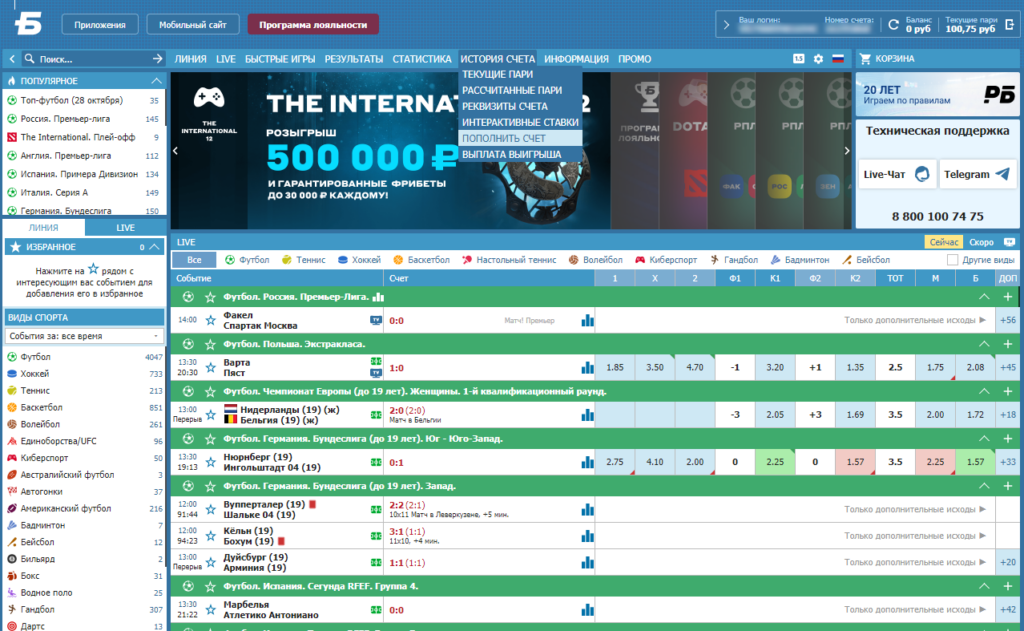Collapse the left sidebar arrow
Viewport: 1024px width, 631px height.
12,59
